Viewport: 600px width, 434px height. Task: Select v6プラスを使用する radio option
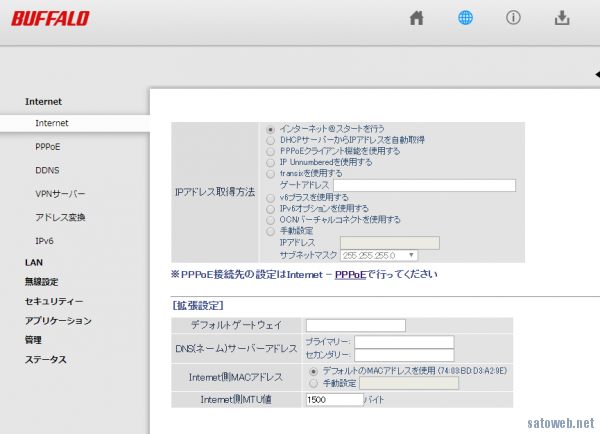[270, 197]
